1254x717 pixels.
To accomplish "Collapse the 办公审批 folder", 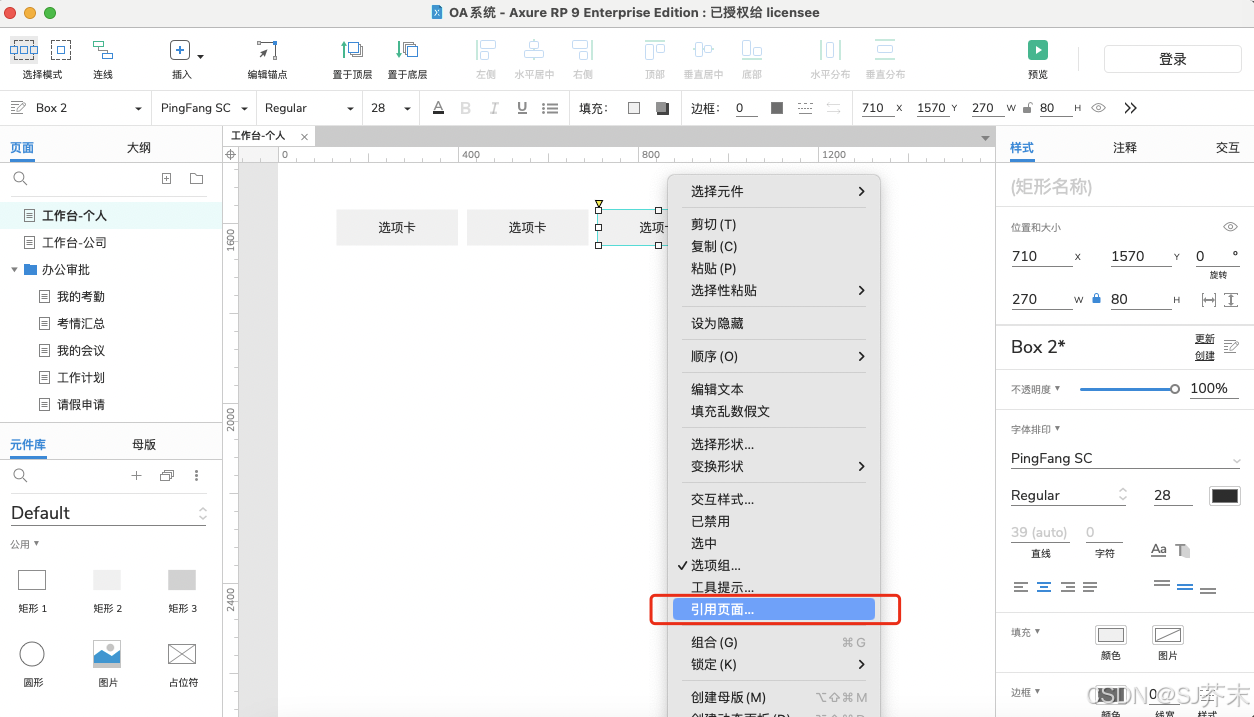I will (x=14, y=269).
